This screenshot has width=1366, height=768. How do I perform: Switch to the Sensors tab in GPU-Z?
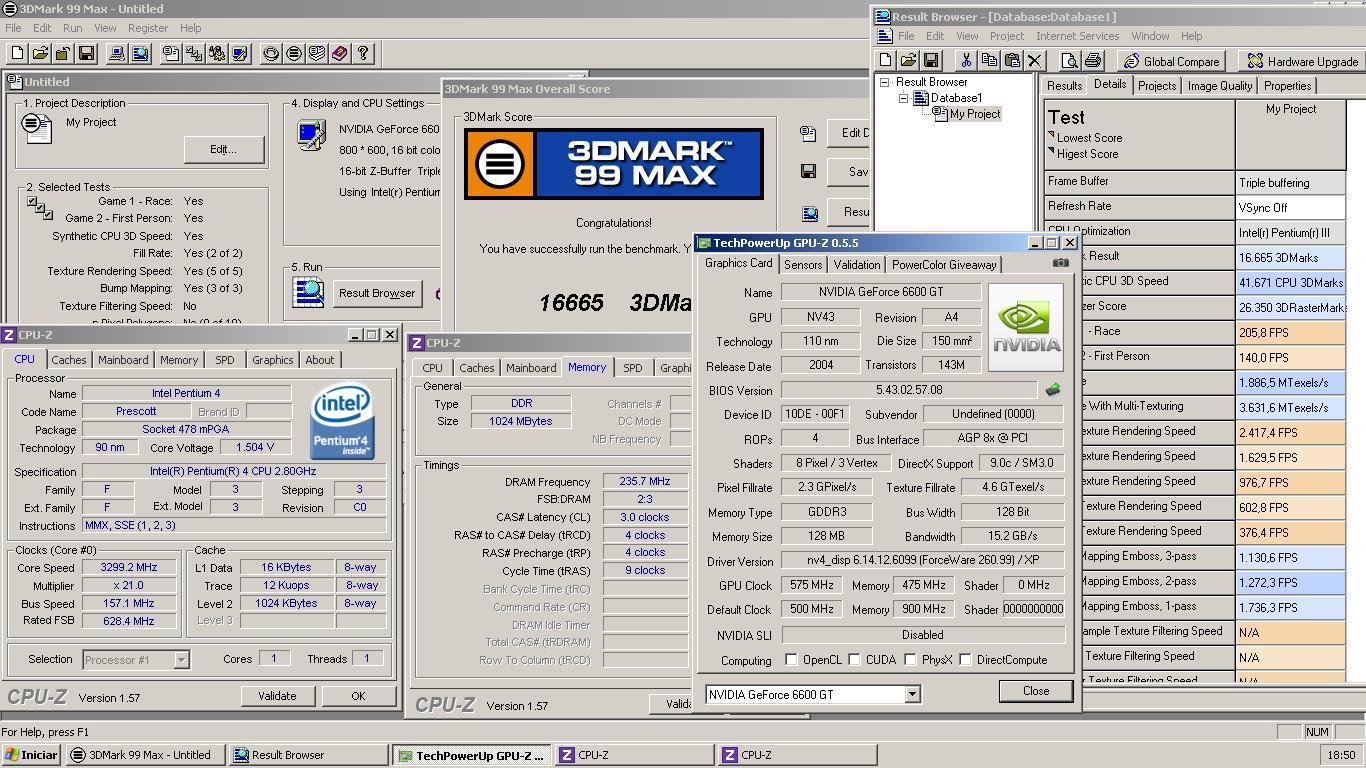803,265
